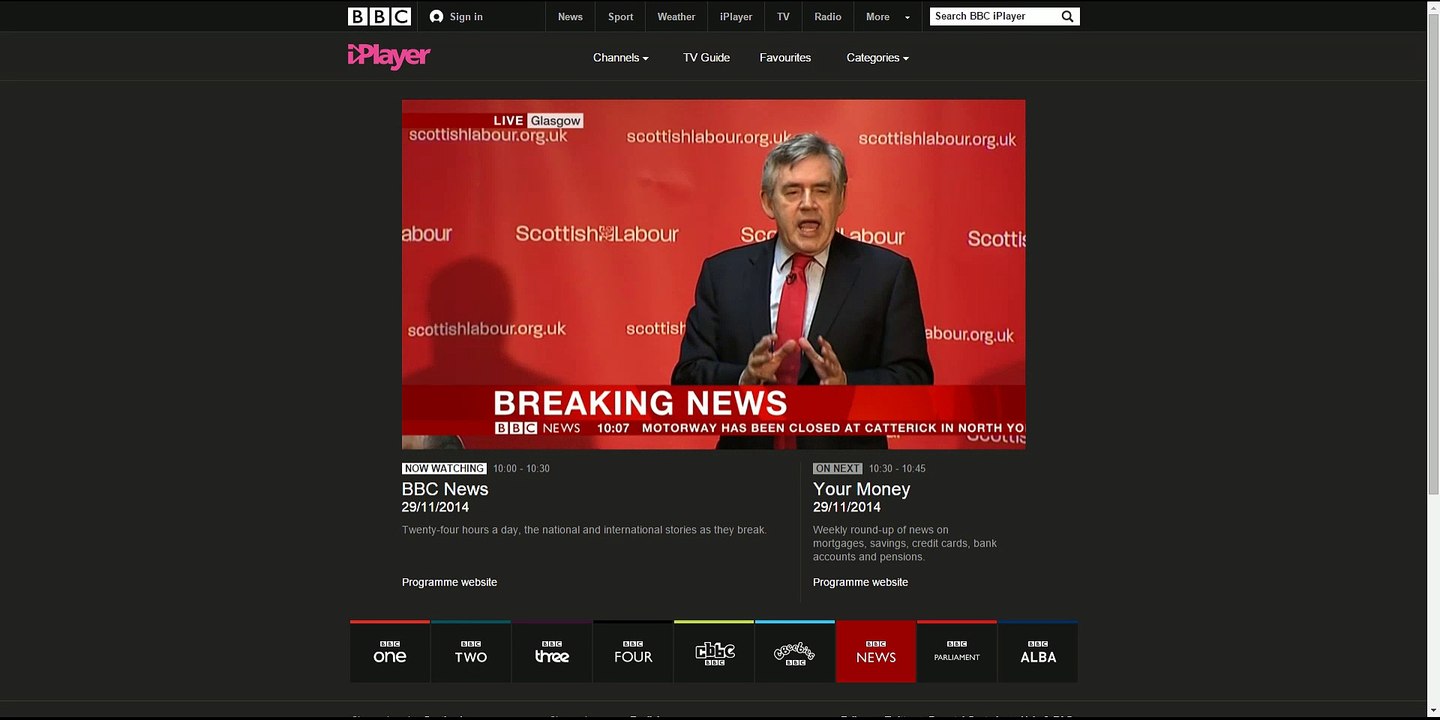Image resolution: width=1440 pixels, height=720 pixels.
Task: Open Programme website under Your Money
Action: [x=860, y=582]
